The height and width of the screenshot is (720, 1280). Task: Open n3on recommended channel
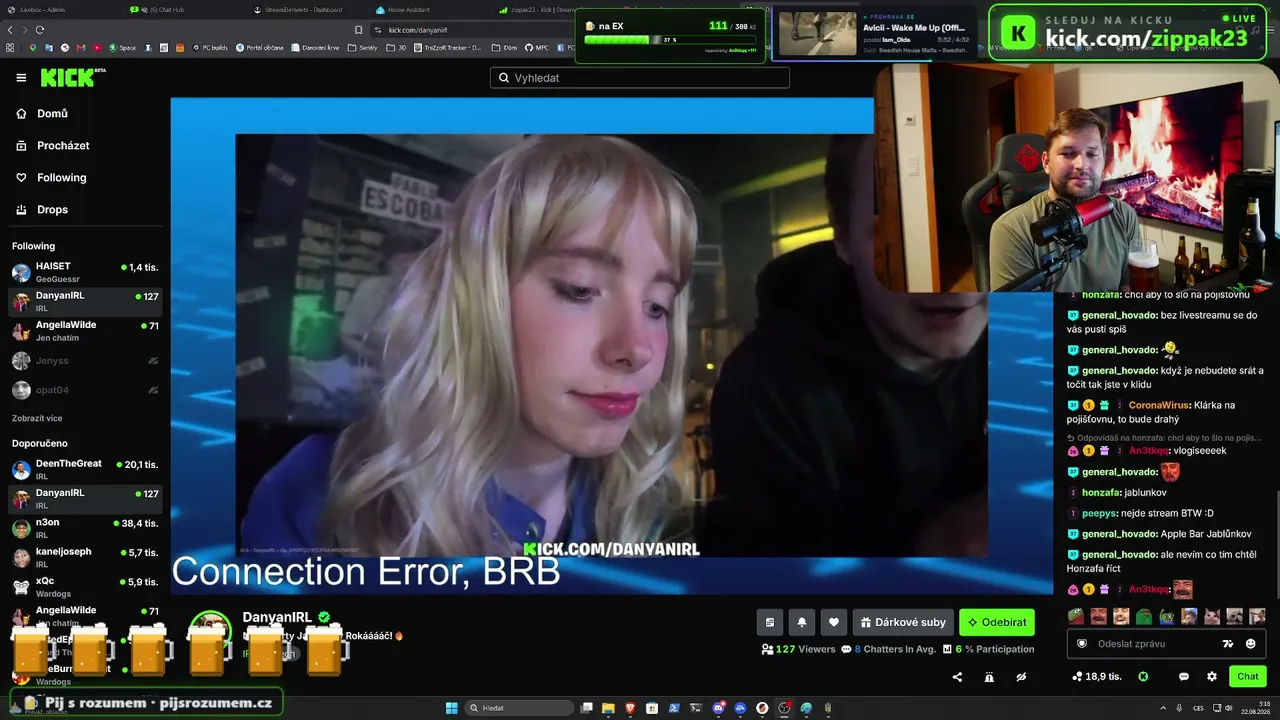pos(85,528)
